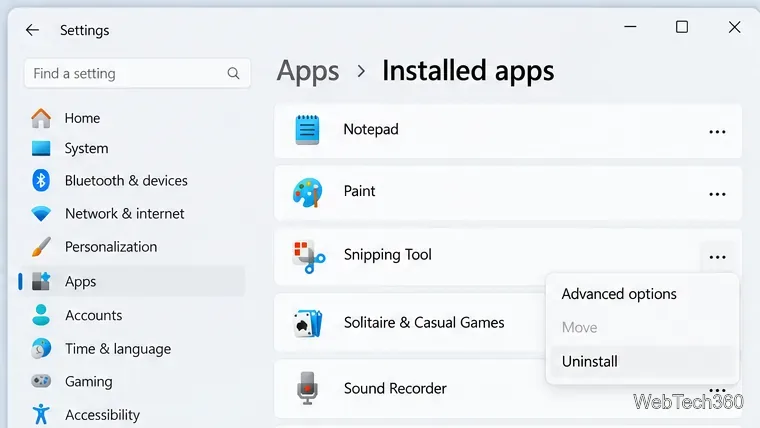Click the Snipping Tool label text

[387, 255]
